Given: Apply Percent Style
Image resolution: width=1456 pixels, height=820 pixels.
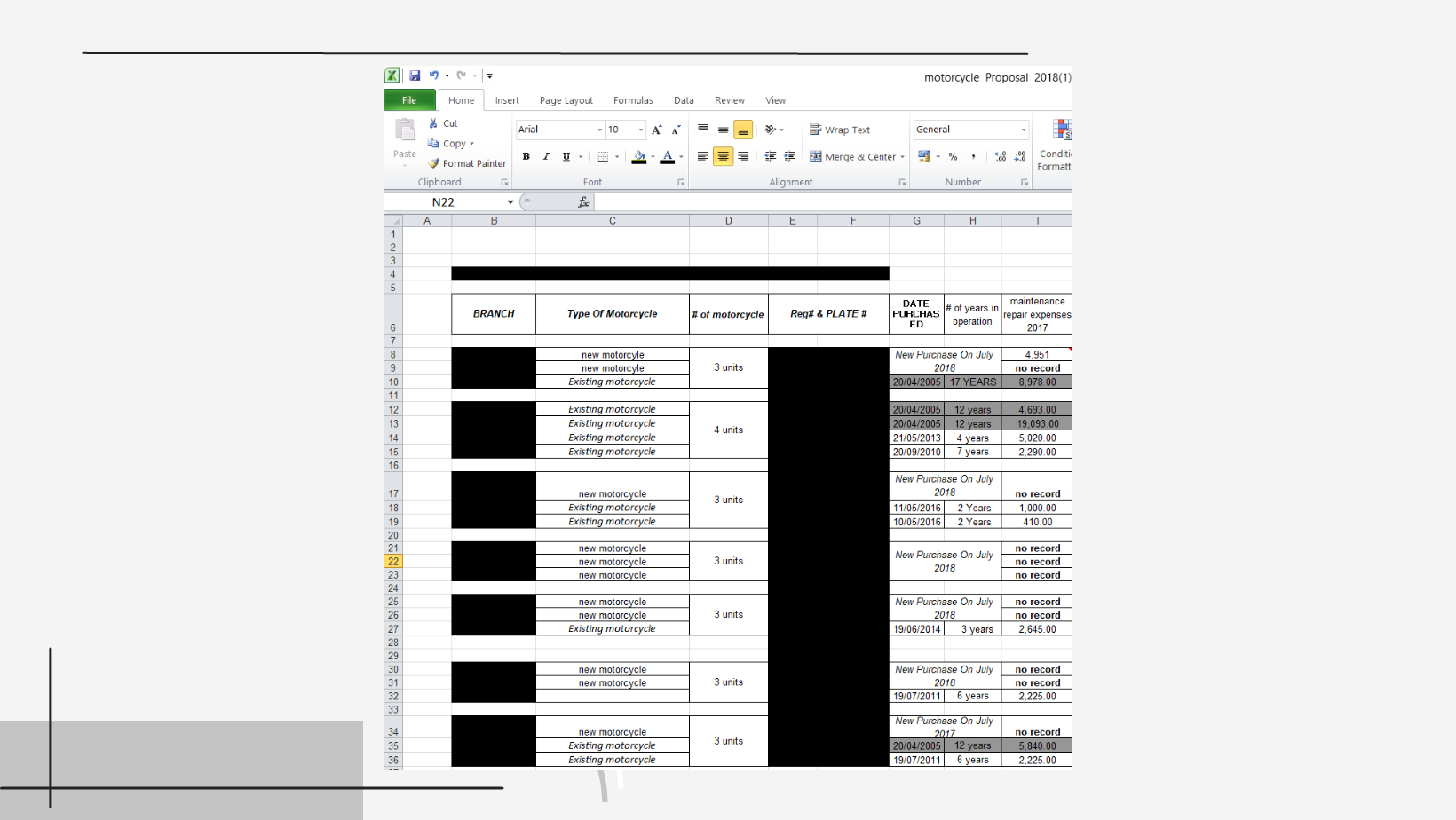Looking at the screenshot, I should tap(953, 156).
